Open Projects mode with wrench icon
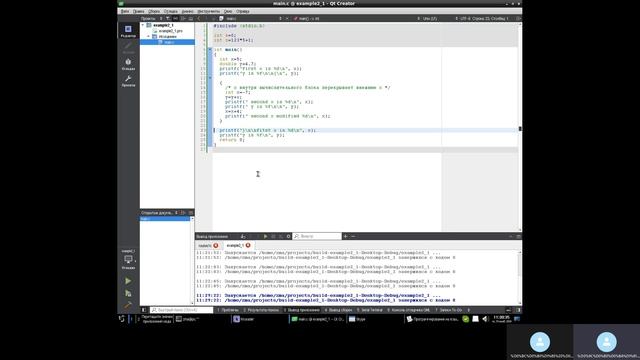This screenshot has height=360, width=640. click(x=128, y=80)
